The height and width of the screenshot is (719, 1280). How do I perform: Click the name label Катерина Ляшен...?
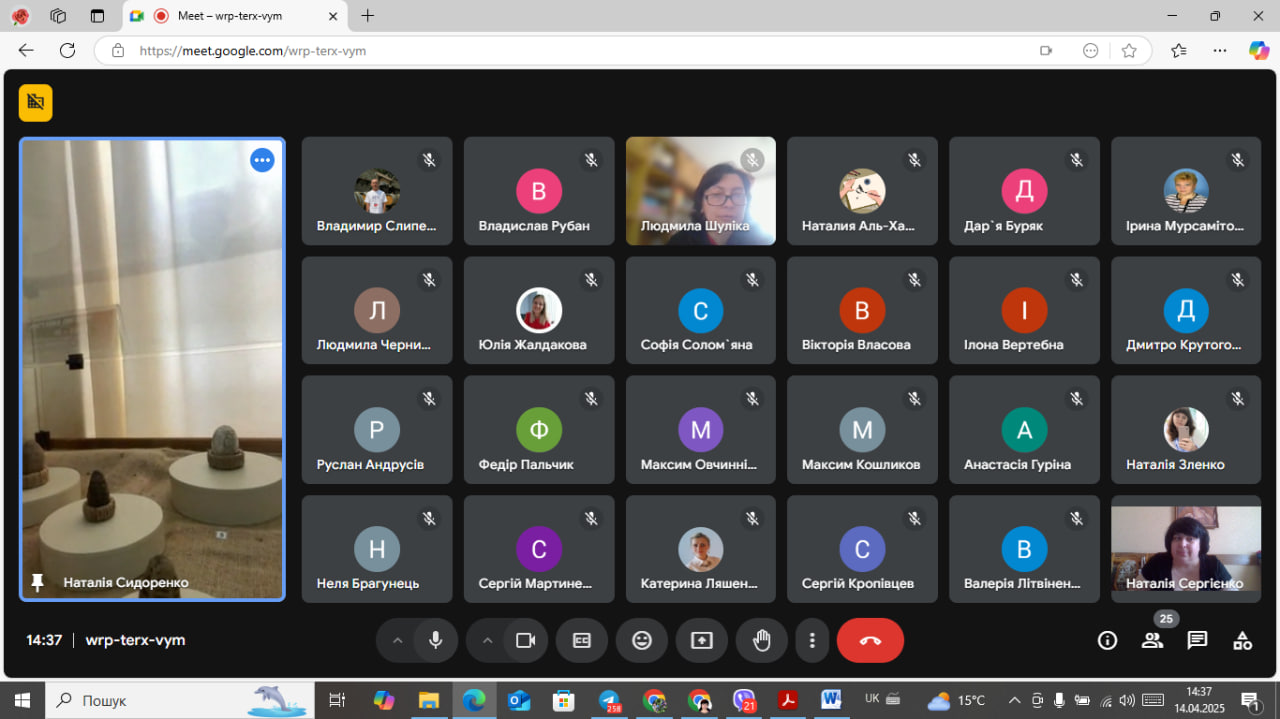699,583
